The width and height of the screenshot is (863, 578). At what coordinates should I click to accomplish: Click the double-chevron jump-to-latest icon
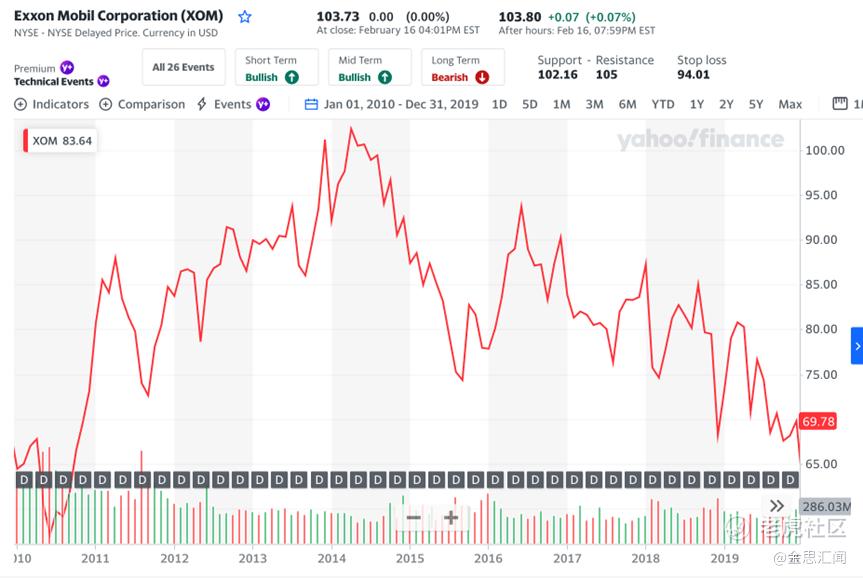pyautogui.click(x=777, y=506)
